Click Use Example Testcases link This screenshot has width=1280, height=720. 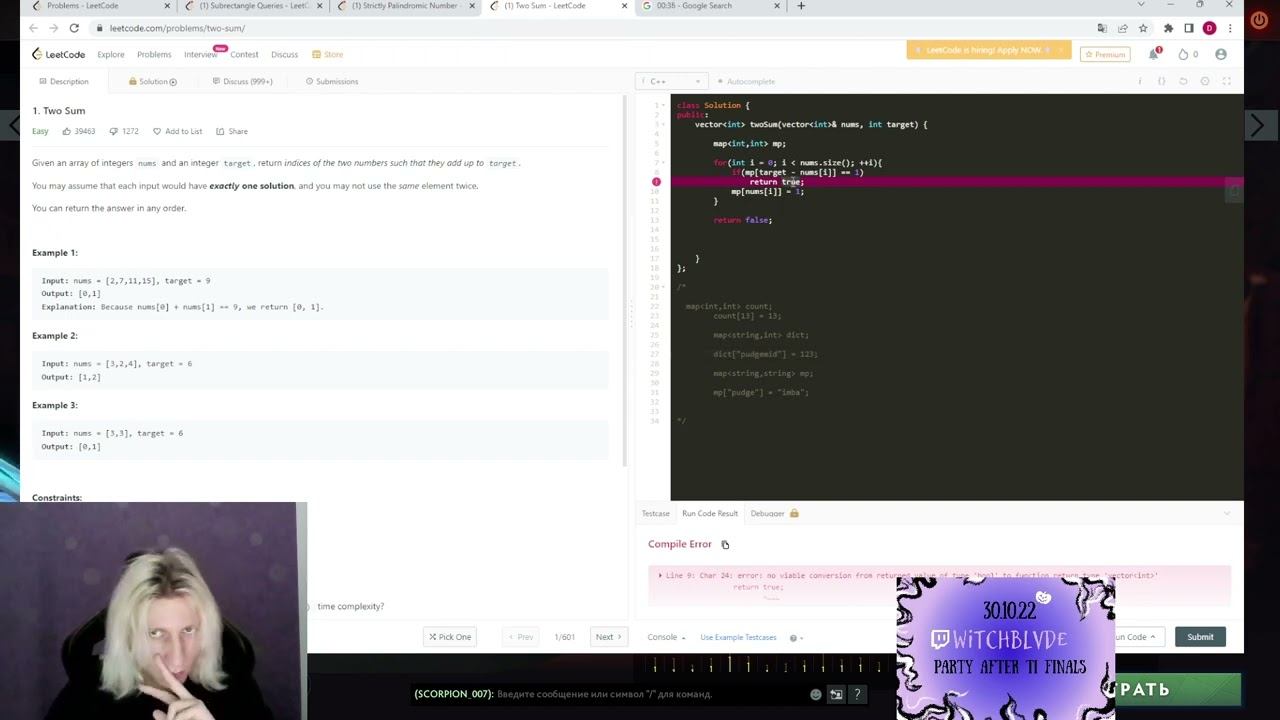738,637
